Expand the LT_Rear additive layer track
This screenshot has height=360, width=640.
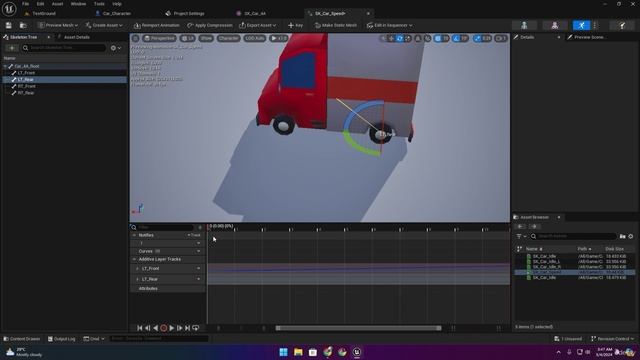138,279
